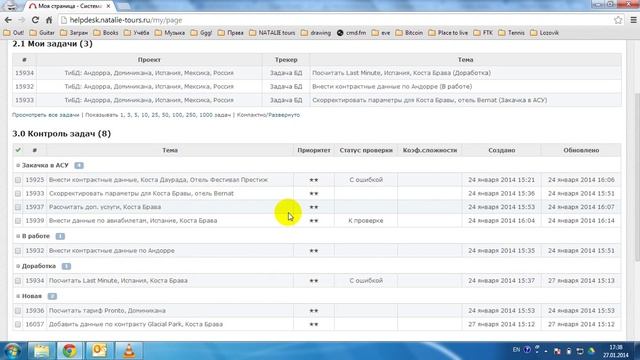This screenshot has height=360, width=640.
Task: Open the Place to live bookmarks folder
Action: (x=448, y=33)
